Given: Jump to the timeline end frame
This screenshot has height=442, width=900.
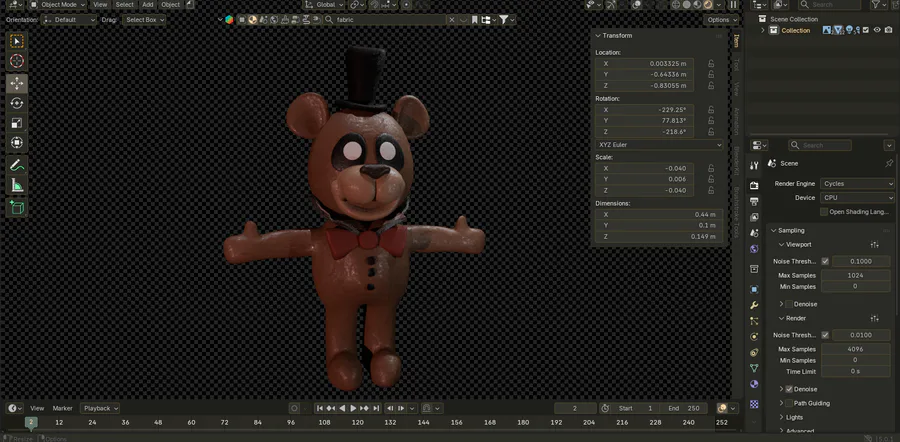Looking at the screenshot, I should (x=376, y=408).
